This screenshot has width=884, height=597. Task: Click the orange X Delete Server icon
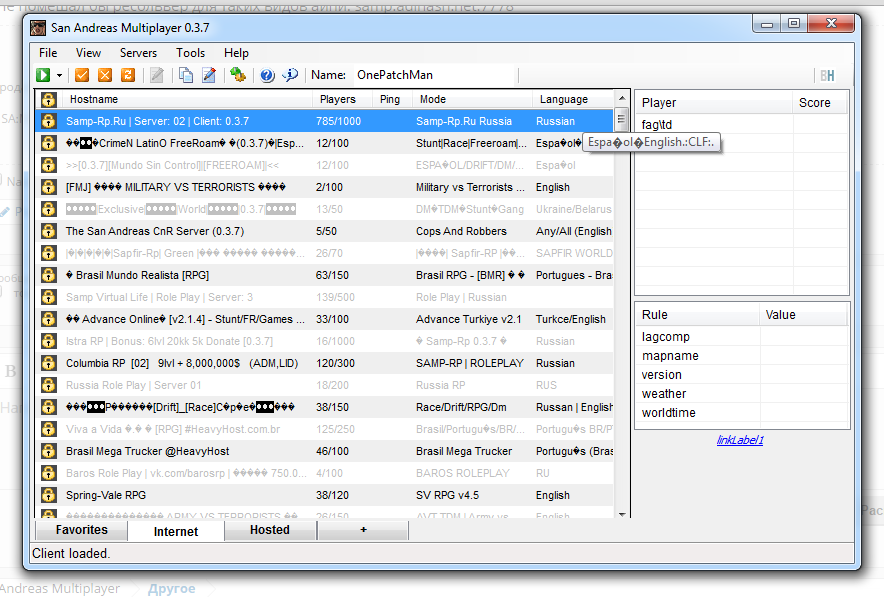click(x=105, y=75)
